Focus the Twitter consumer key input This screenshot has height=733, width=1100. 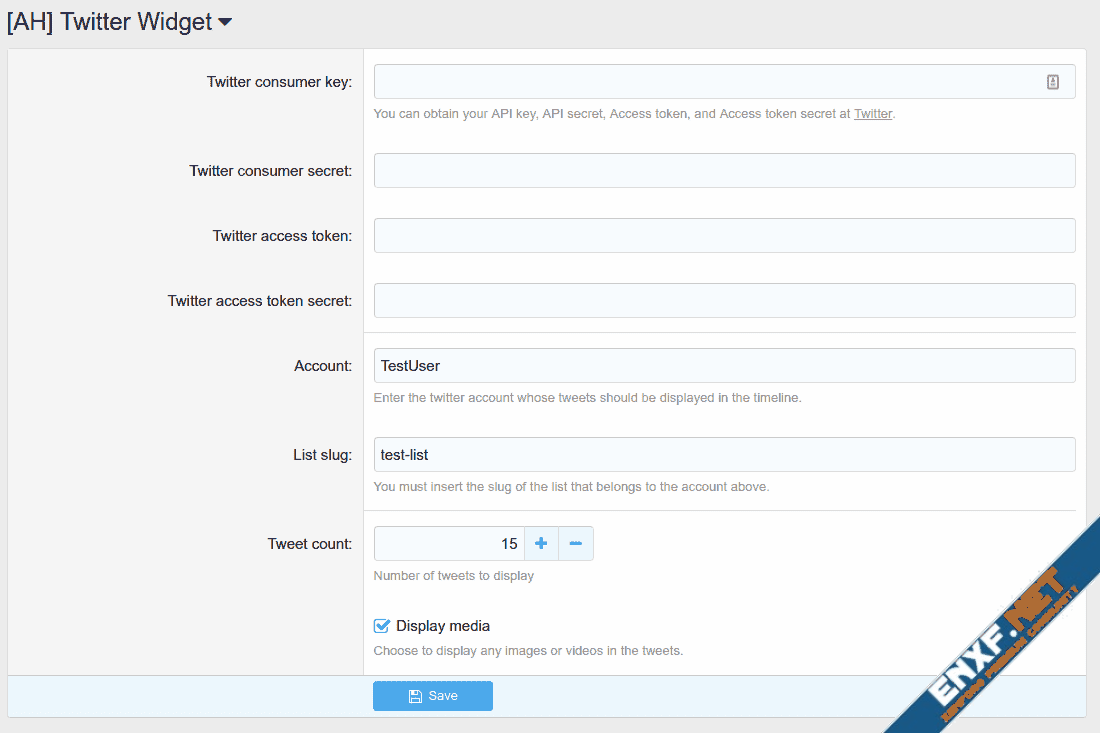pos(700,82)
